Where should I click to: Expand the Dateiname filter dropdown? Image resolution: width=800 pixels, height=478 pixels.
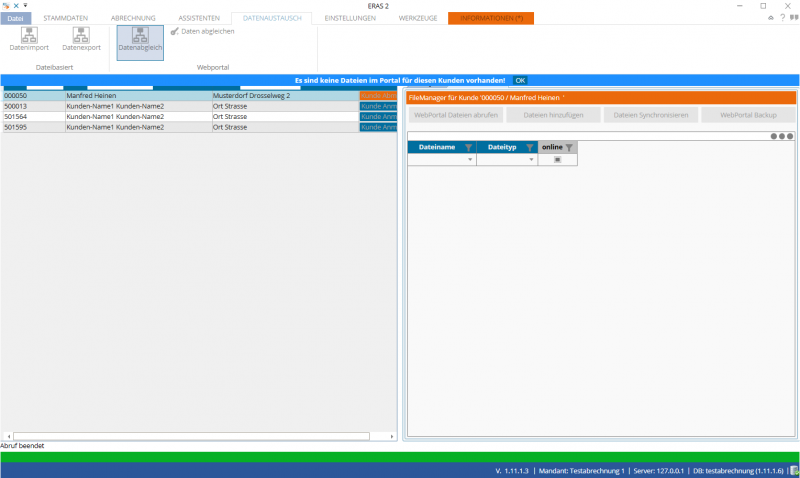tap(470, 160)
